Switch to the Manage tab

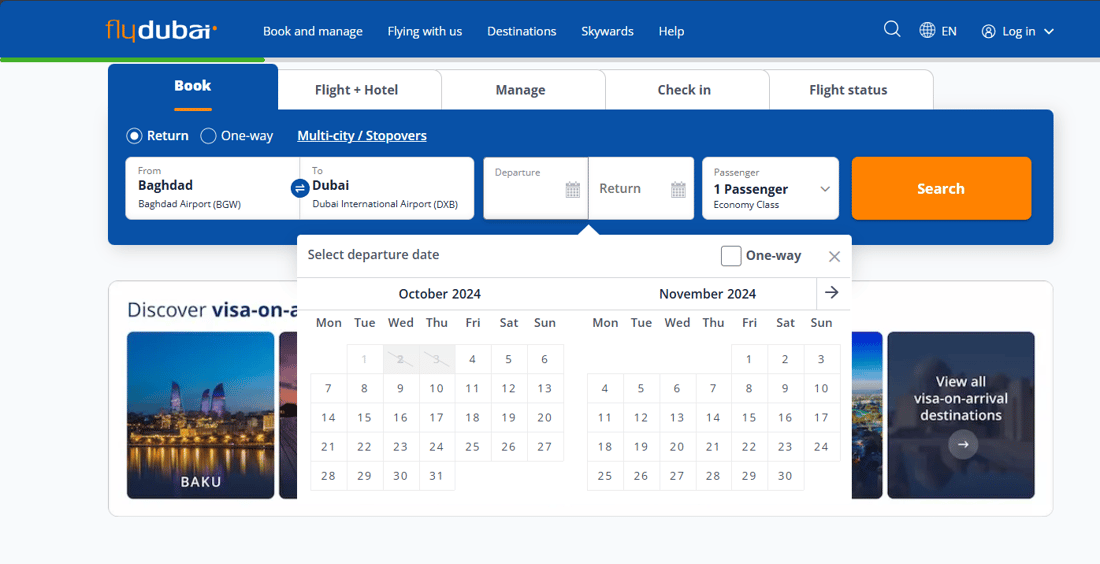523,90
